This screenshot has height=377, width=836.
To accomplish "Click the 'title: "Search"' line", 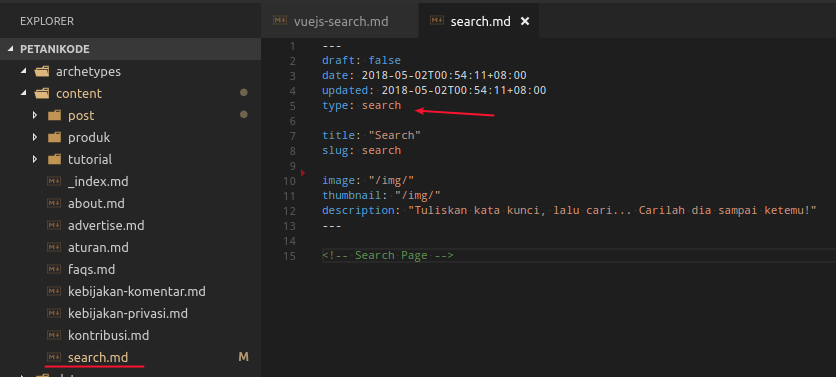I will tap(371, 135).
